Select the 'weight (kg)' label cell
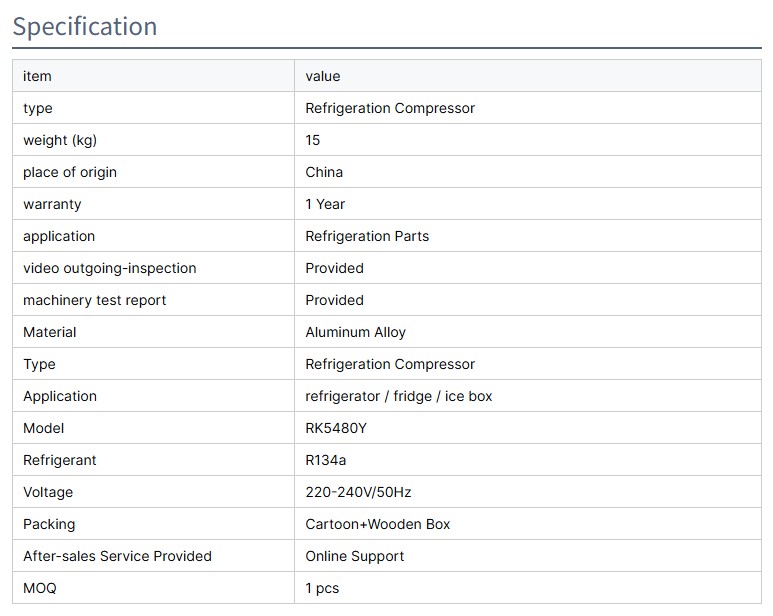Image resolution: width=773 pixels, height=616 pixels. [x=60, y=140]
